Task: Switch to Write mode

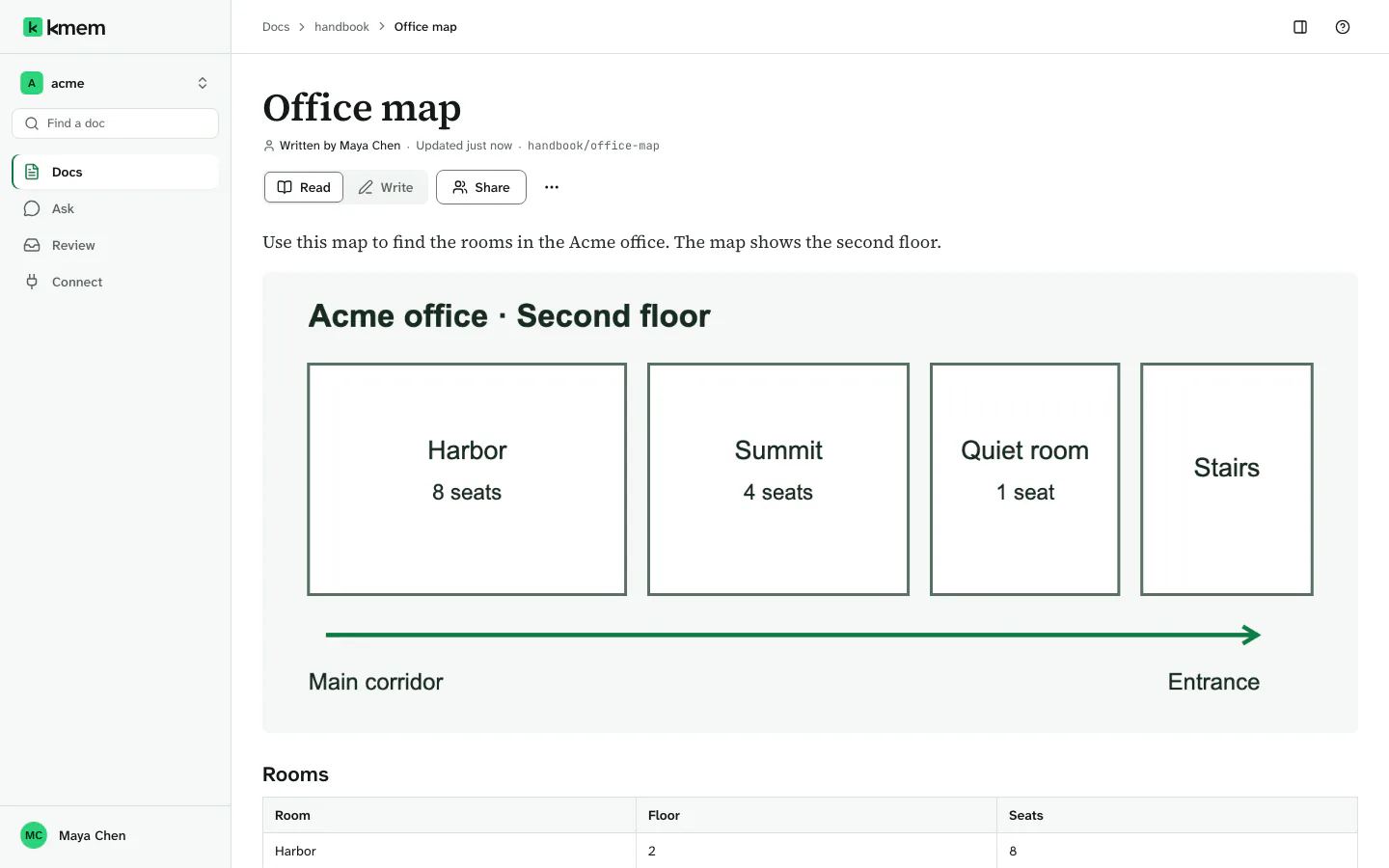Action: coord(386,187)
